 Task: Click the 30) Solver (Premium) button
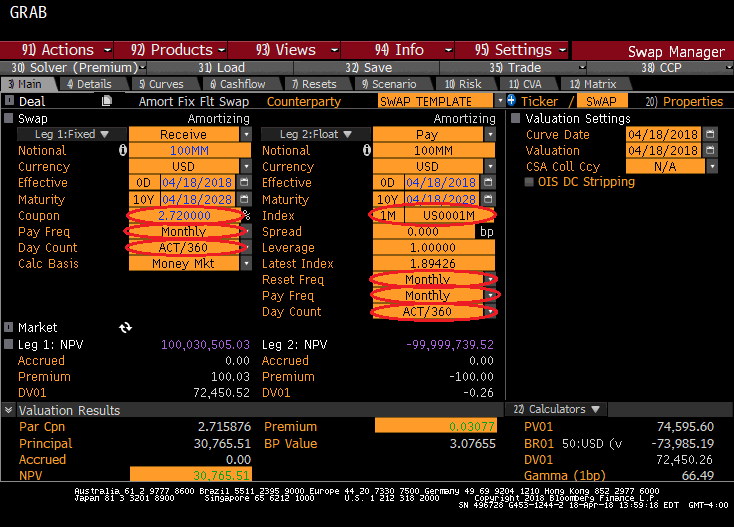(x=73, y=67)
